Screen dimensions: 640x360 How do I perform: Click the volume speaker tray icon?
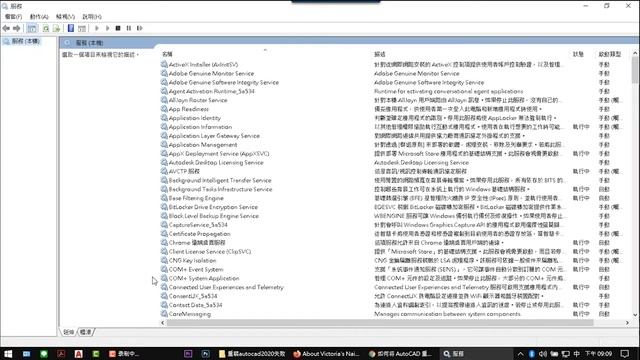click(x=543, y=353)
